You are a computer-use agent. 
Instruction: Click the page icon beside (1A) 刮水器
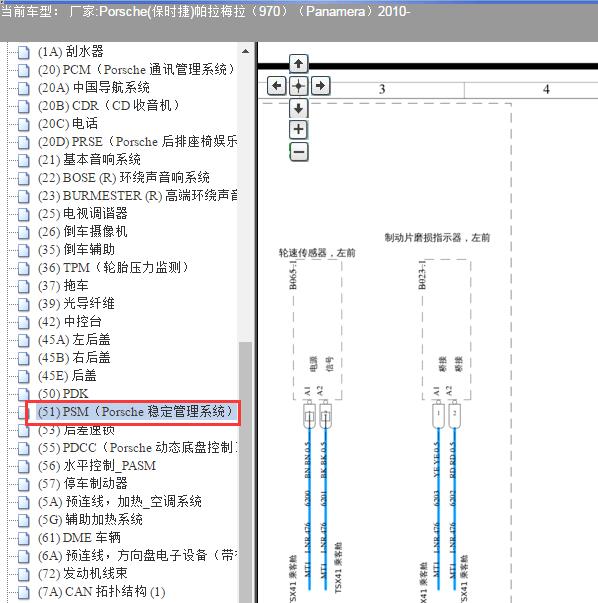(x=23, y=52)
